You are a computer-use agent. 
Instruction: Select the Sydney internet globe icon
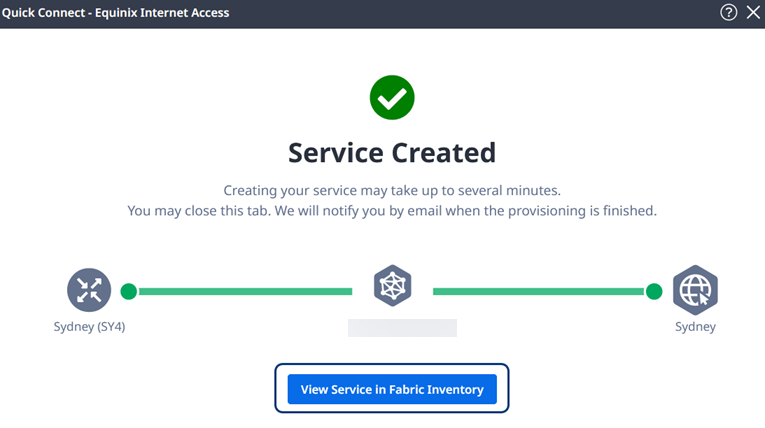(x=695, y=290)
